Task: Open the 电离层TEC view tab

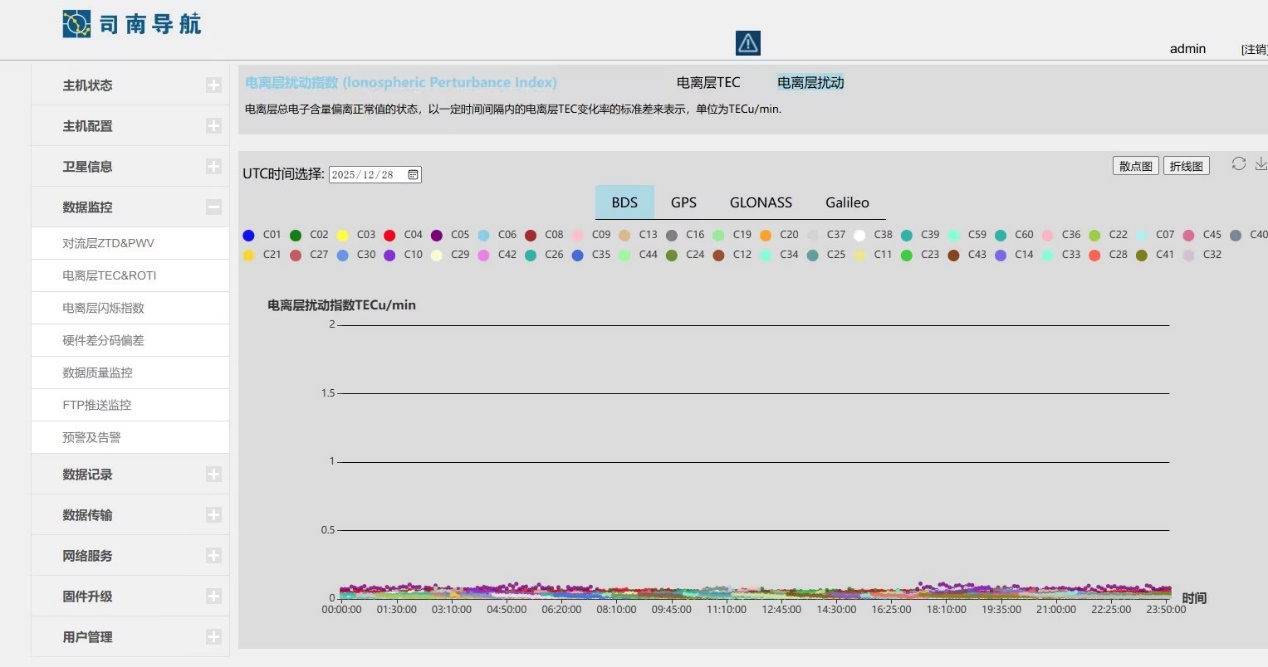Action: (708, 83)
